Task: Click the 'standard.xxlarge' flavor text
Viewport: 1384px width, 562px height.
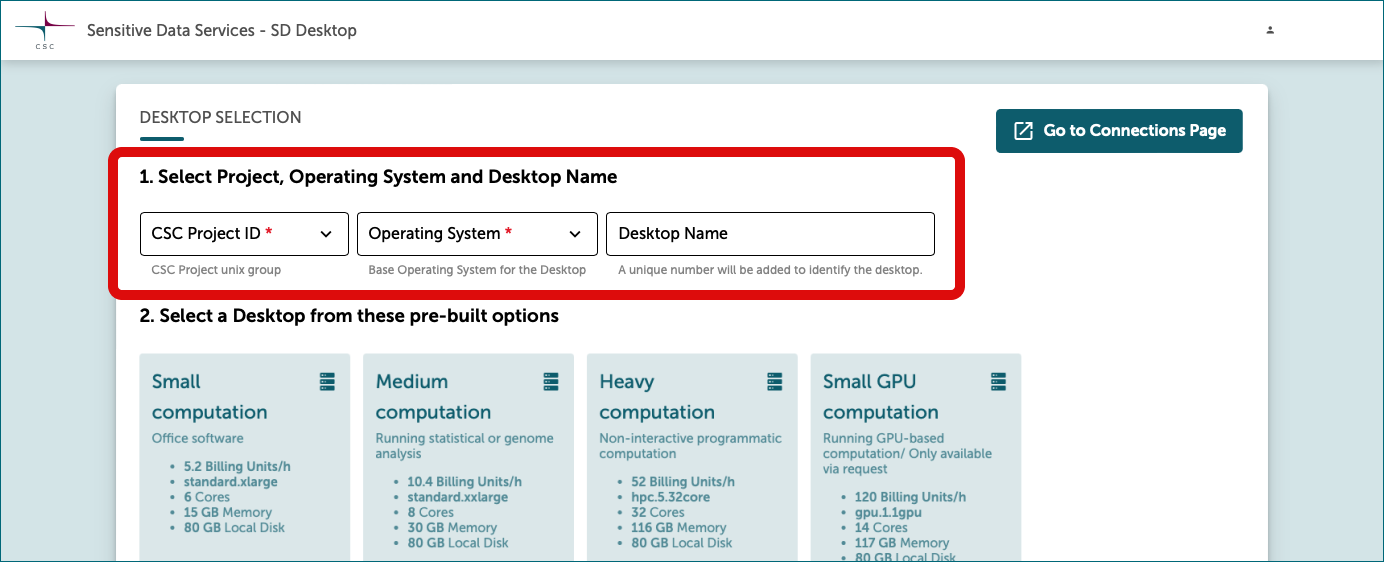Action: pos(458,497)
